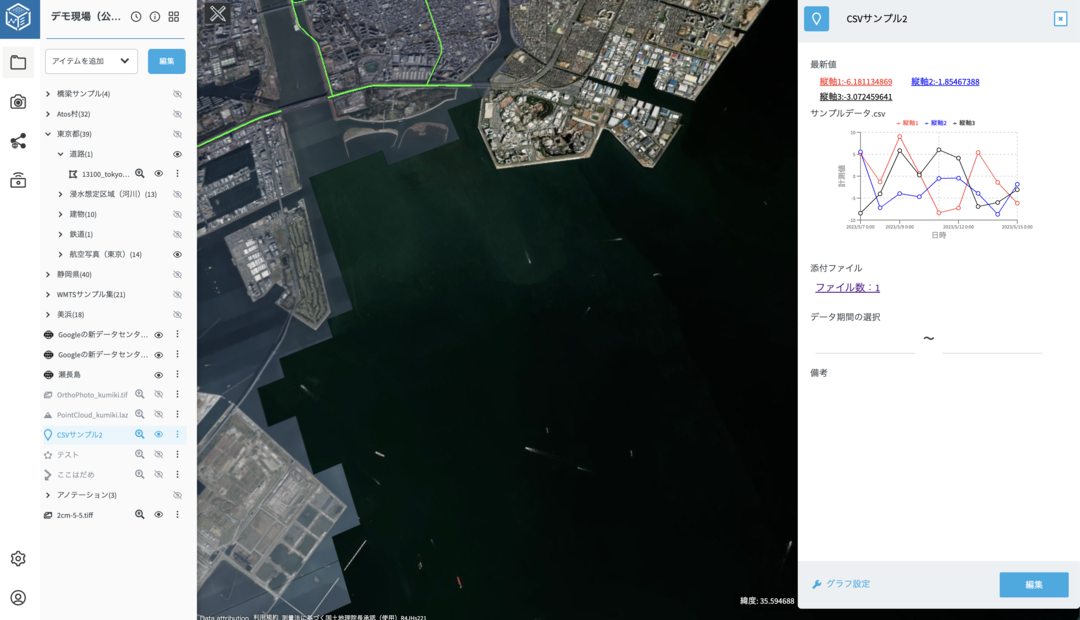Open more options for CSVサンプル2
1080x620 pixels.
pos(177,434)
